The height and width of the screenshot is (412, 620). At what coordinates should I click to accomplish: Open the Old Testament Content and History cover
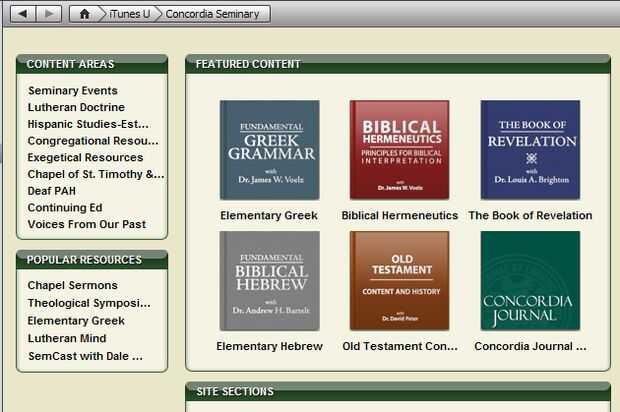click(399, 281)
